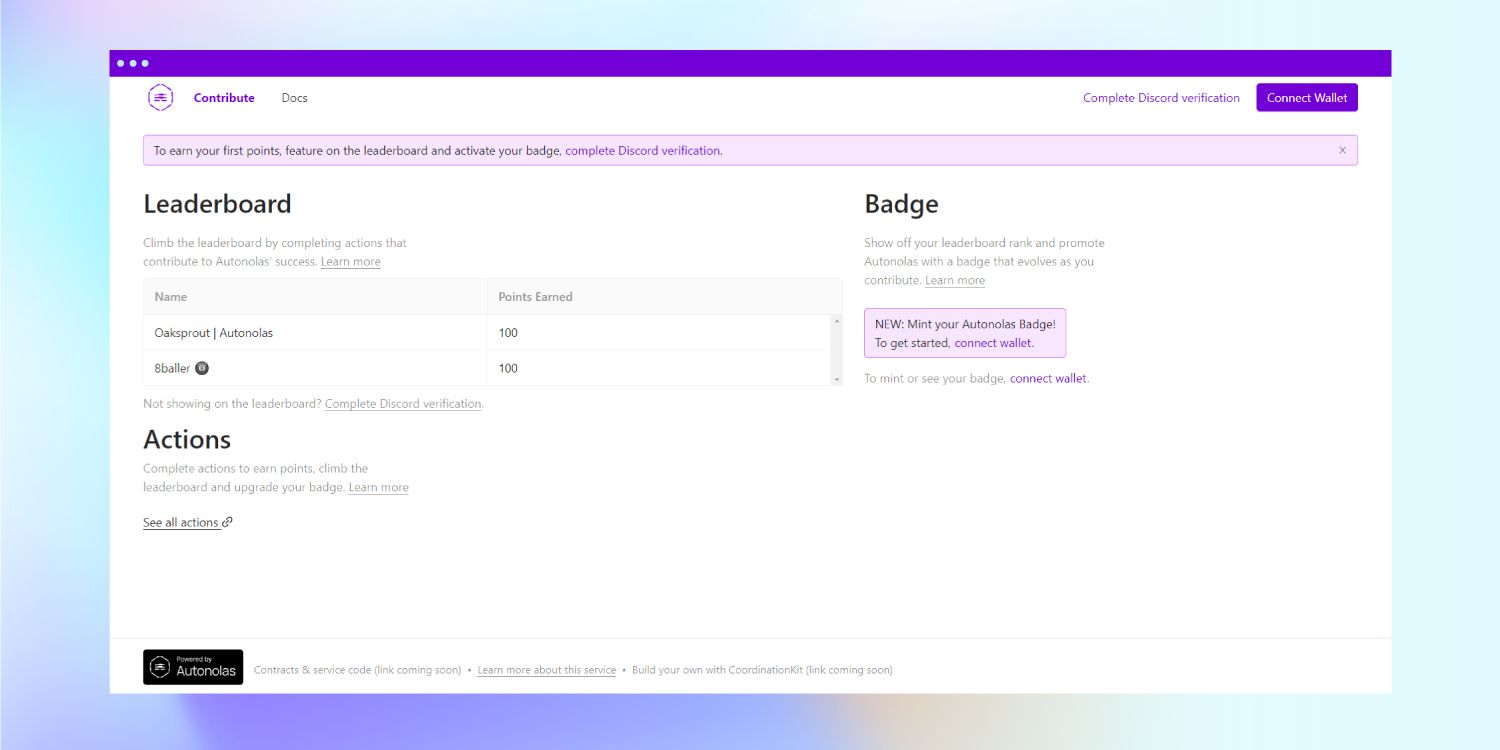Click connect wallet after 'To mint or see your badge'

(1048, 379)
